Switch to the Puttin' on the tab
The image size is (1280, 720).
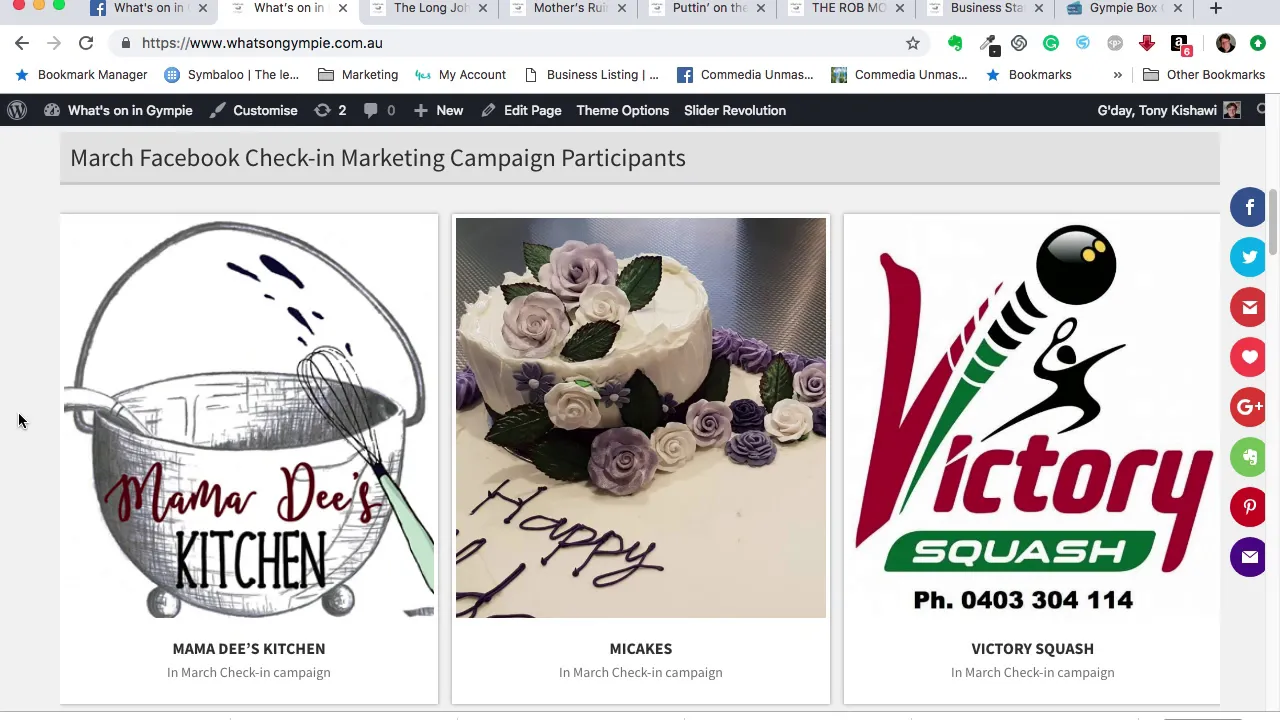coord(709,8)
